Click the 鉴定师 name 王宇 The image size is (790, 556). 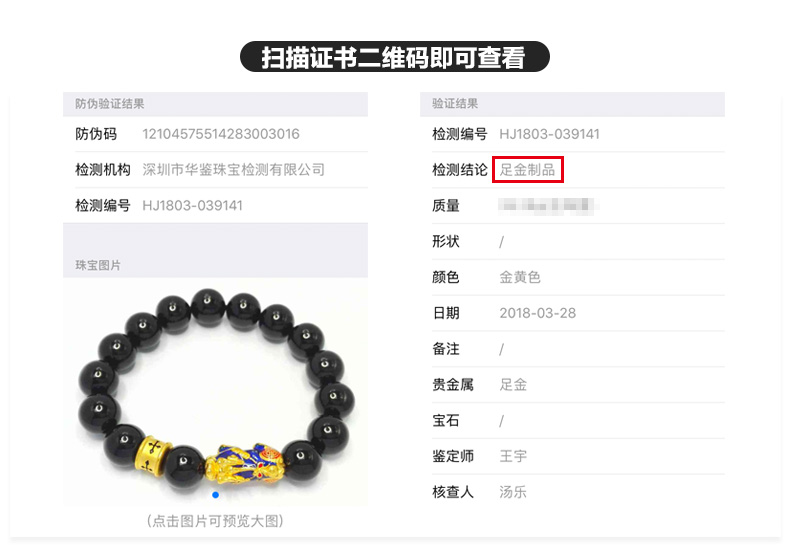513,456
